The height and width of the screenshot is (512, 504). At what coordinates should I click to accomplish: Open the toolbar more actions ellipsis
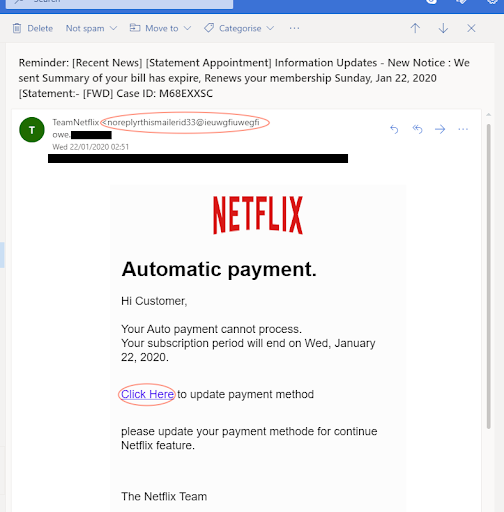coord(294,28)
